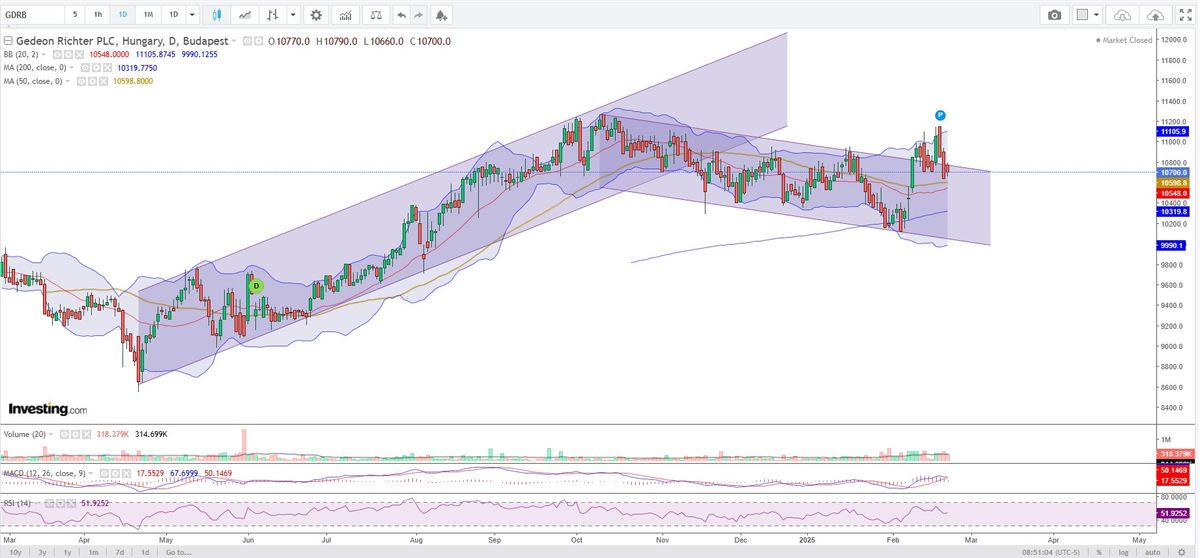The width and height of the screenshot is (1200, 558).
Task: Set time range to 7d
Action: tap(119, 552)
